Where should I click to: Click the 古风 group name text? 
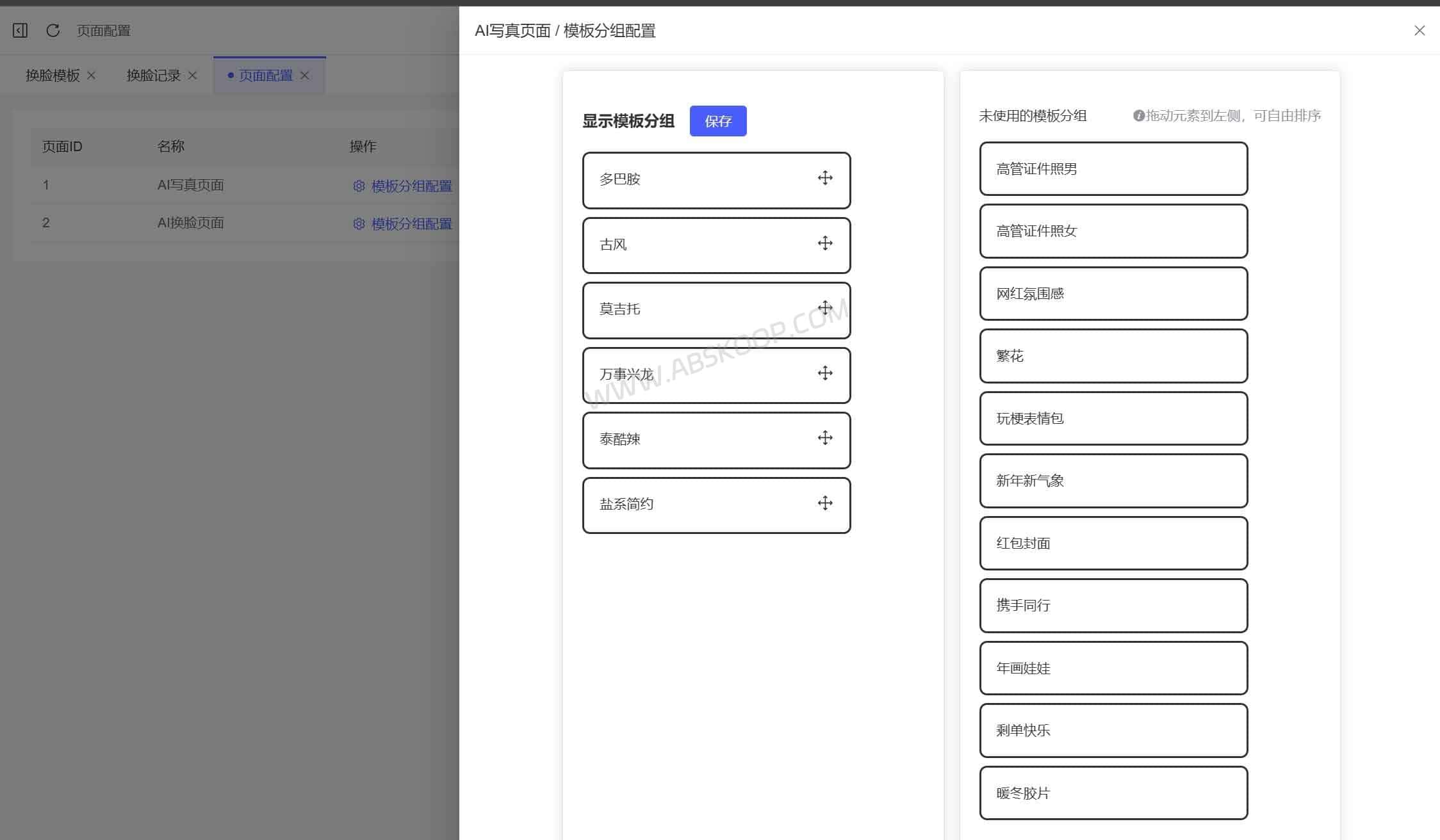[x=613, y=245]
